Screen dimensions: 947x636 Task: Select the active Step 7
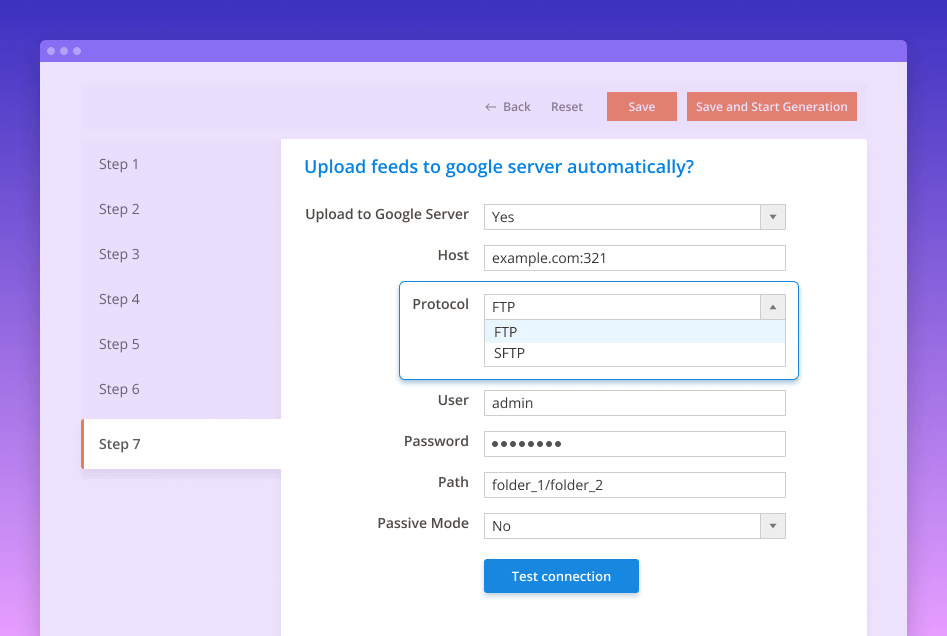120,444
